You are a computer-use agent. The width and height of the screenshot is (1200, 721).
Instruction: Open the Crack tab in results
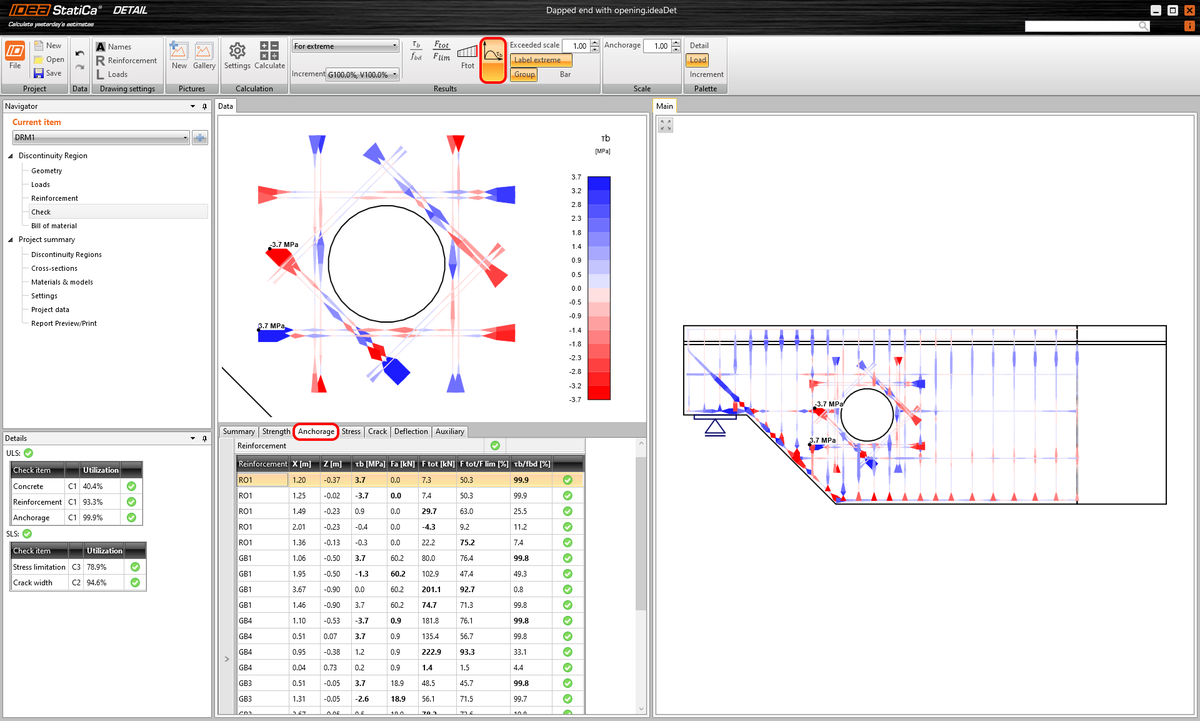tap(377, 431)
